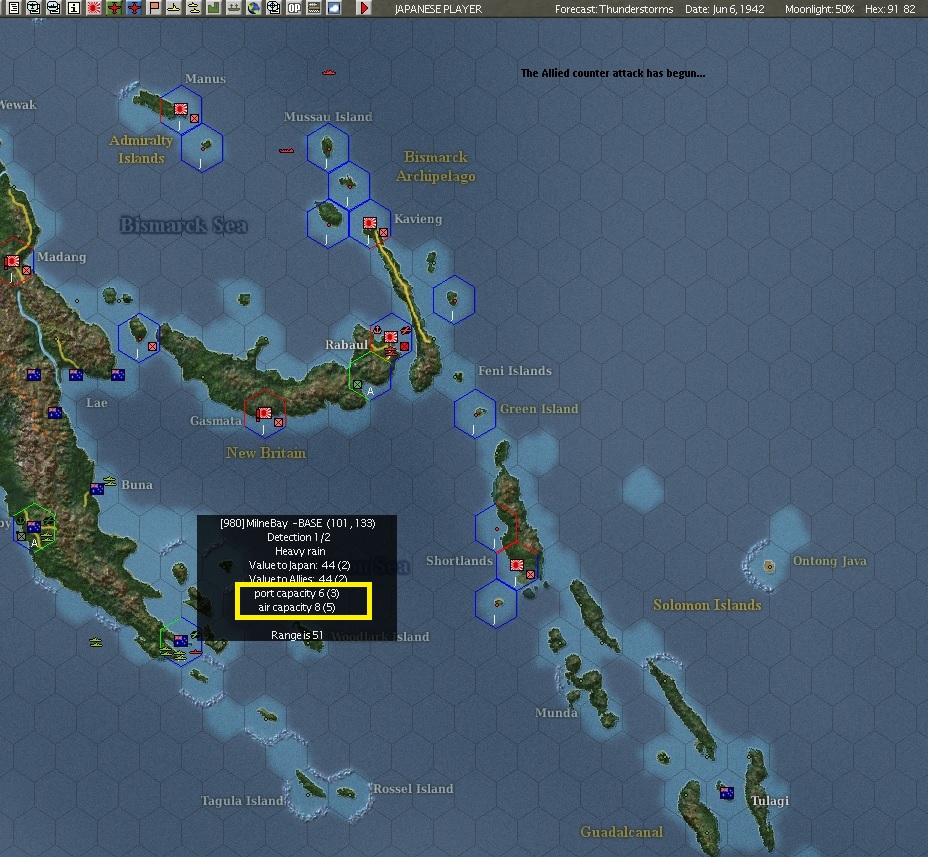Click the fleet silhouette toolbar icon
The height and width of the screenshot is (857, 928).
click(234, 8)
